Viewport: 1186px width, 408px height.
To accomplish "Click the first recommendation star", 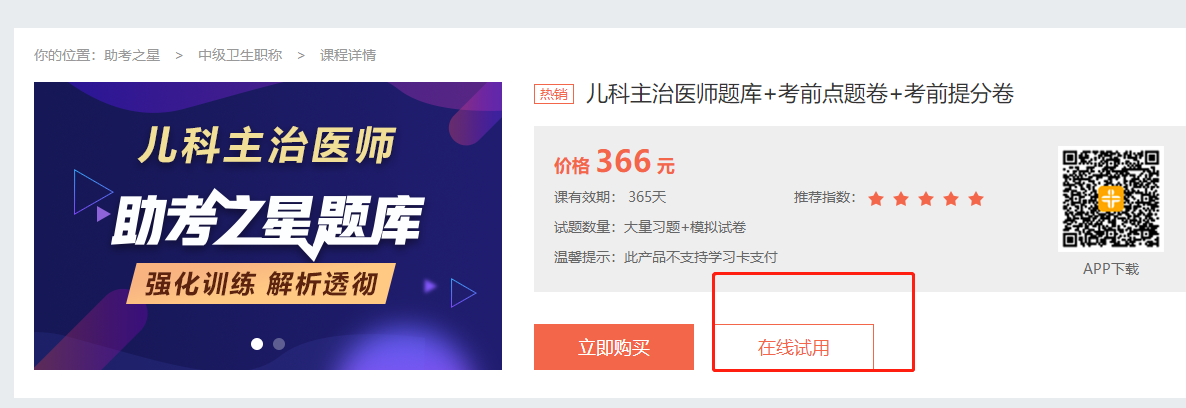I will (x=876, y=199).
